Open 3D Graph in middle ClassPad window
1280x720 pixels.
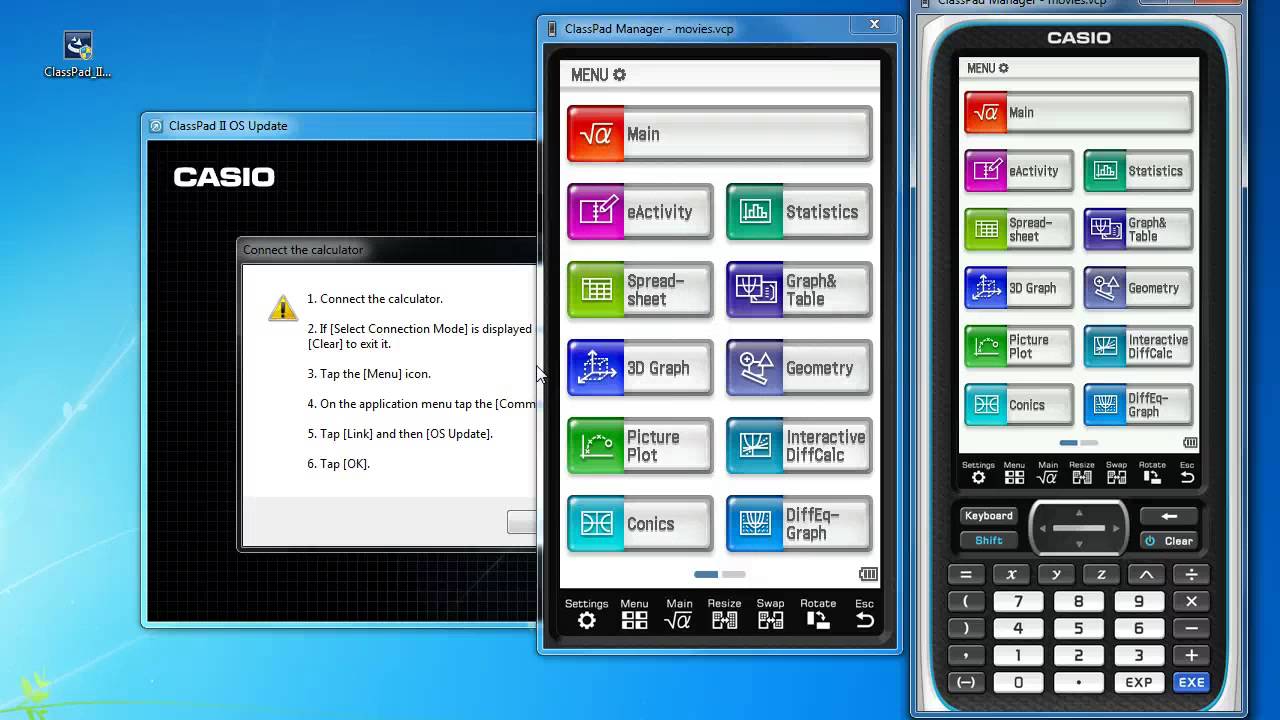point(640,368)
